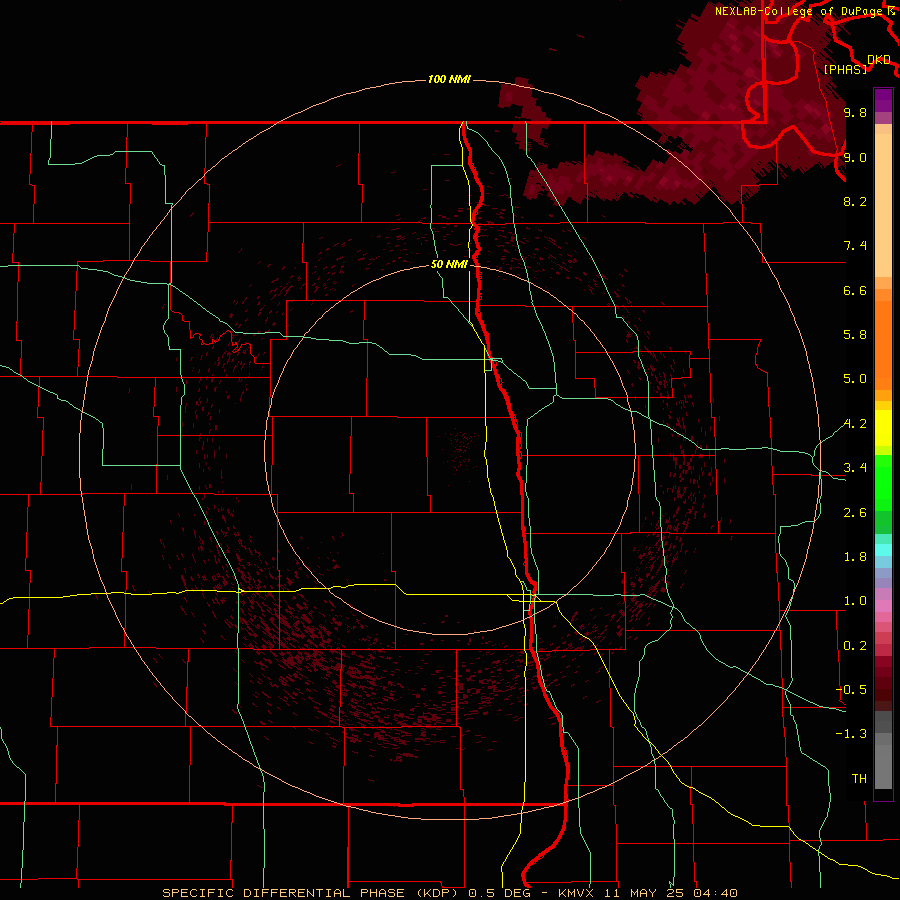Click the 1.0 value on the color scale
Image resolution: width=900 pixels, height=900 pixels.
point(855,601)
